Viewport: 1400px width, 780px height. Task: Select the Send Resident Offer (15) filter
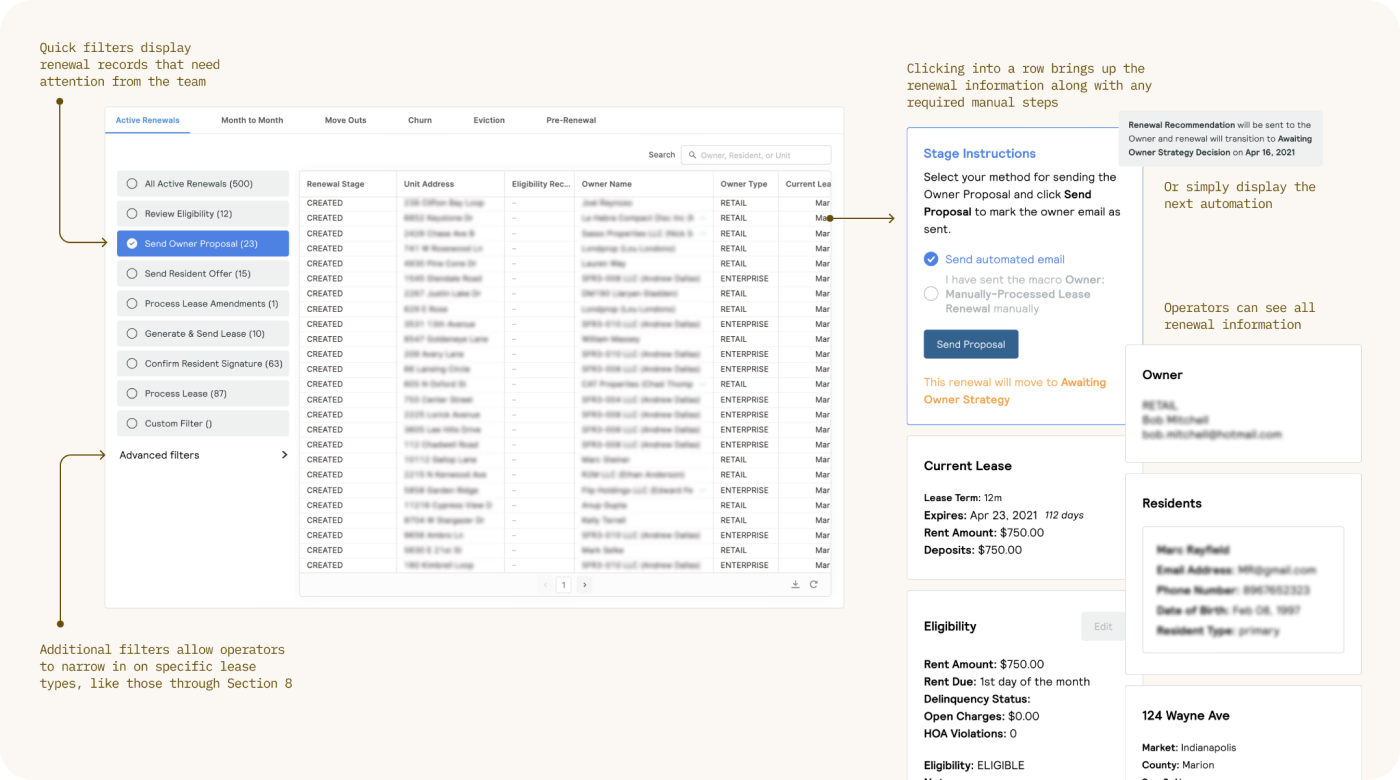tap(203, 274)
